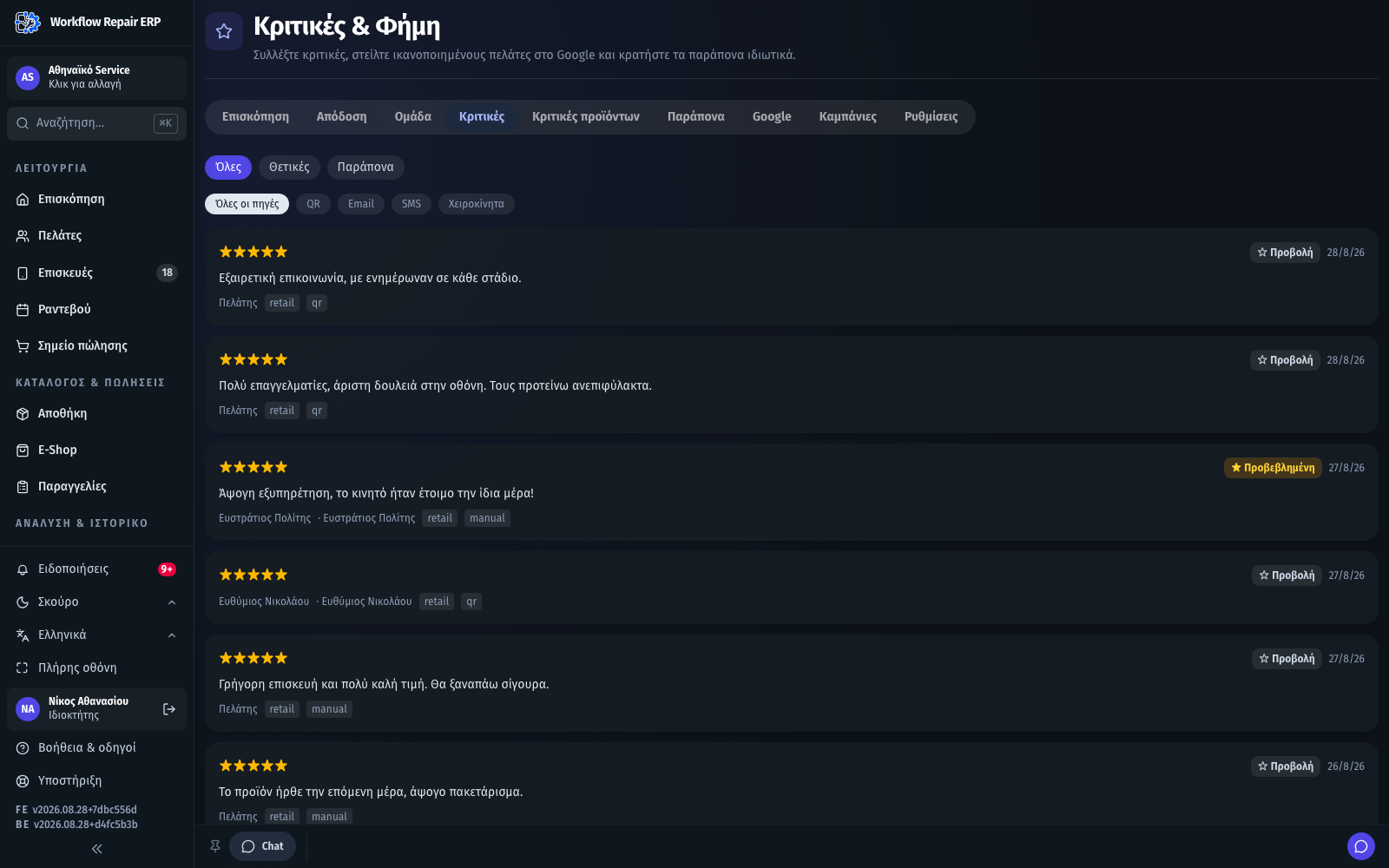Viewport: 1389px width, 868px height.
Task: Feature the first review with Προβολή
Action: pyautogui.click(x=1285, y=253)
